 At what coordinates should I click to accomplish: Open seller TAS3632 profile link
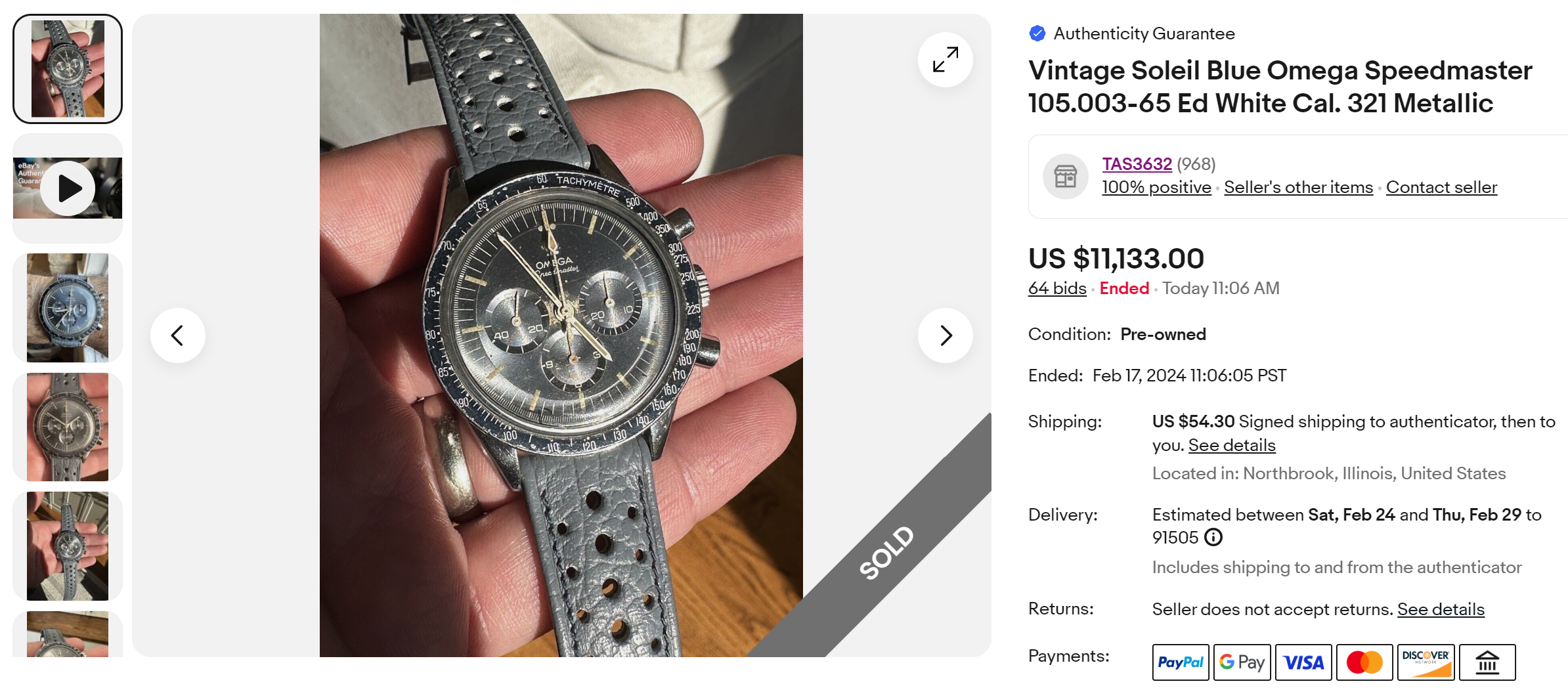[1137, 164]
